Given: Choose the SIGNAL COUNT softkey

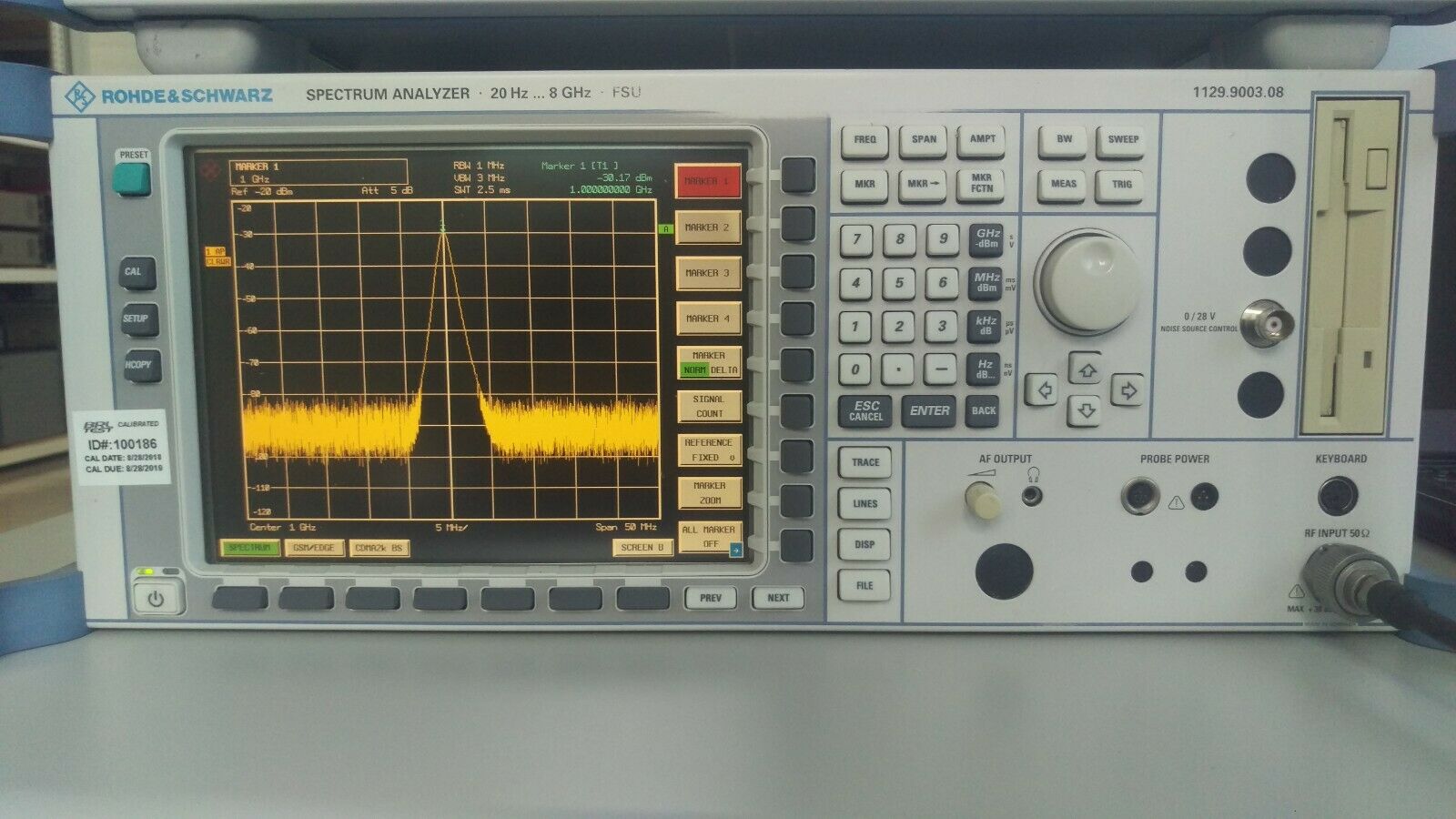Looking at the screenshot, I should (x=709, y=406).
